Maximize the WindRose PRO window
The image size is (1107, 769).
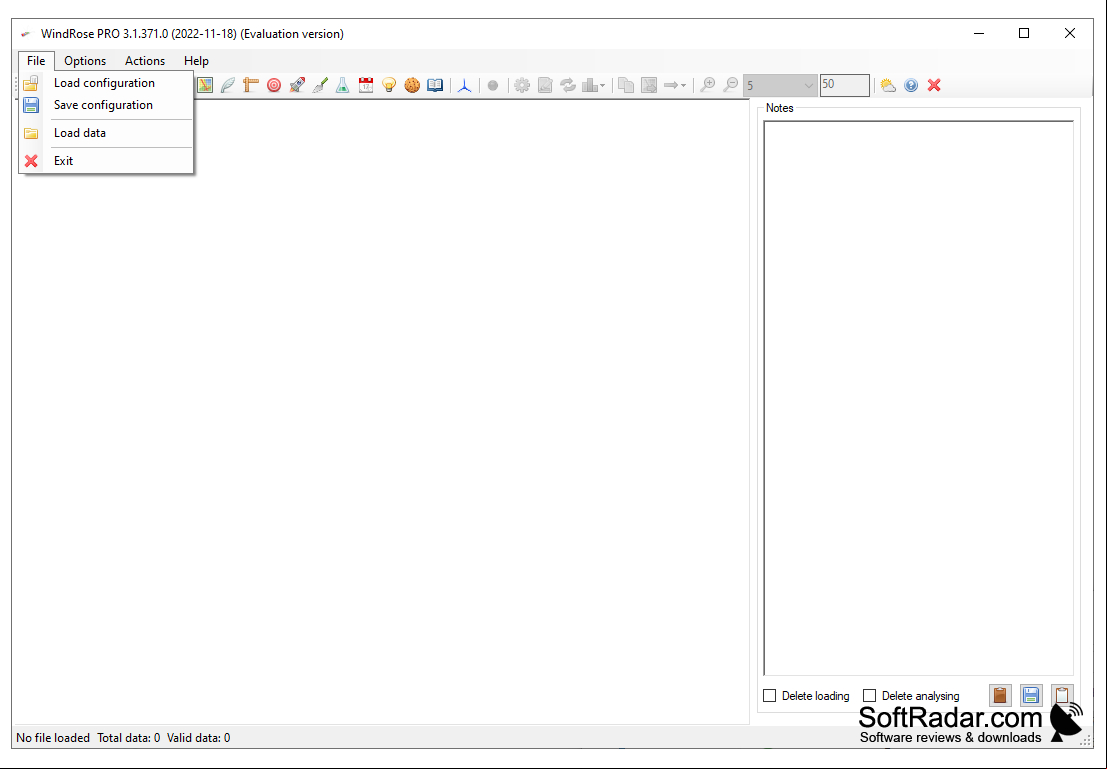1024,33
